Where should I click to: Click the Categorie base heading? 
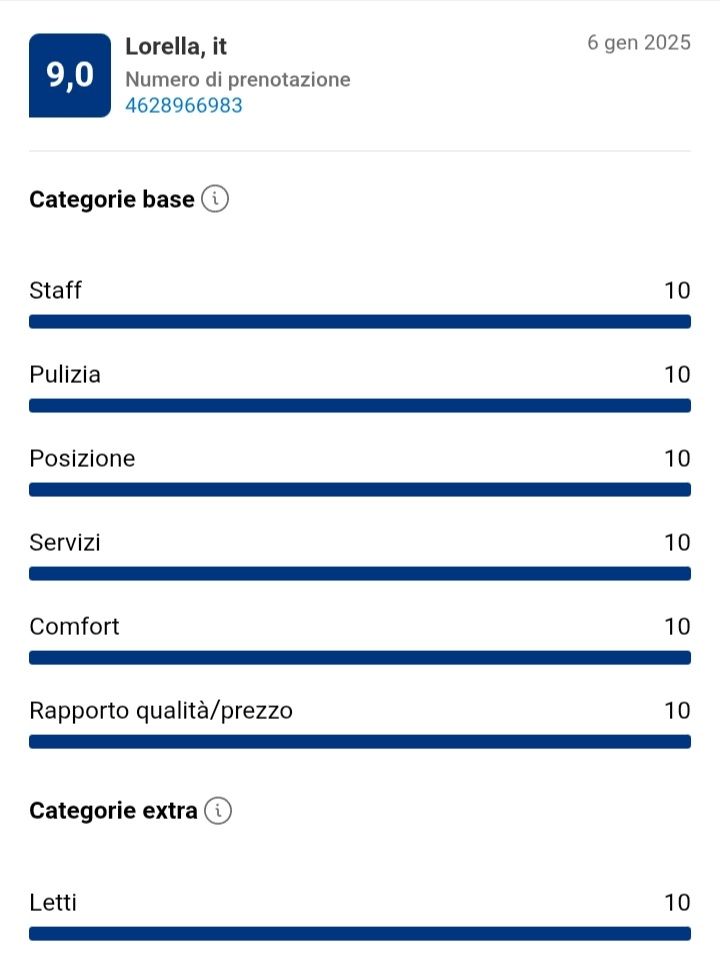pyautogui.click(x=112, y=200)
